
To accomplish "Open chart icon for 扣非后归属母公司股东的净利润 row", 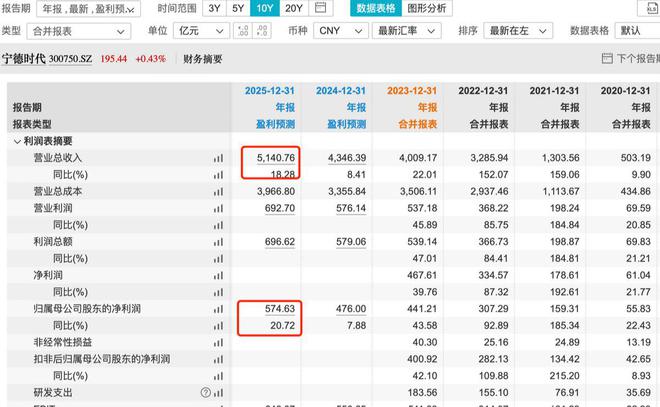I will pyautogui.click(x=218, y=359).
